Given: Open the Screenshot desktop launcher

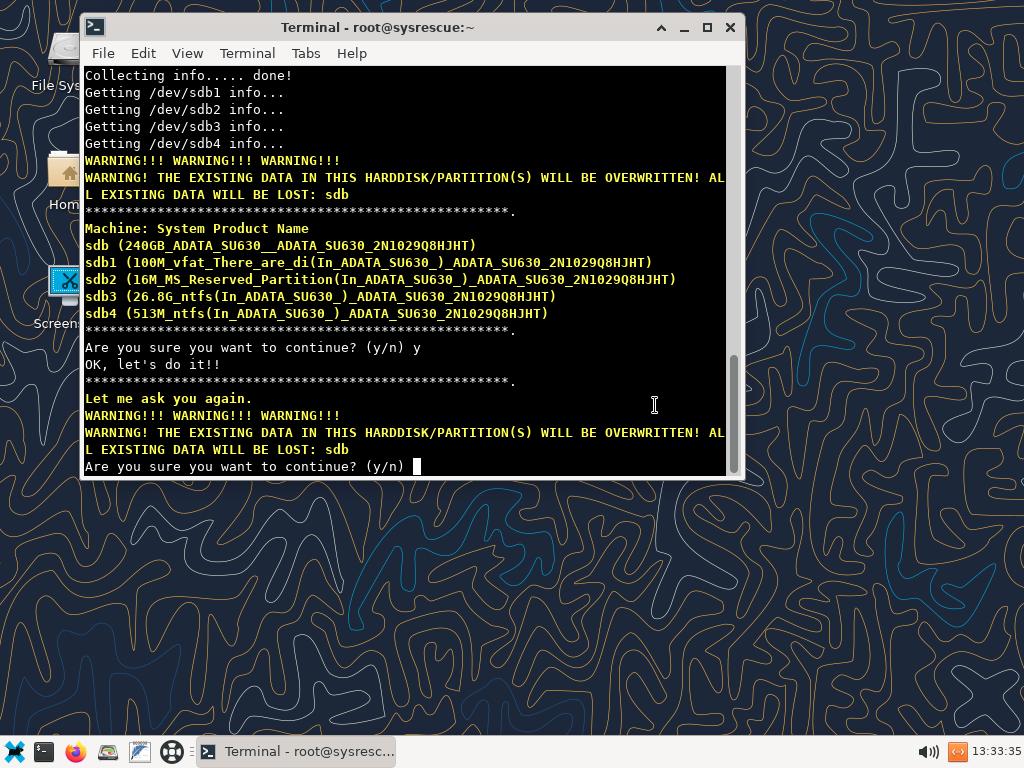Looking at the screenshot, I should [x=64, y=286].
